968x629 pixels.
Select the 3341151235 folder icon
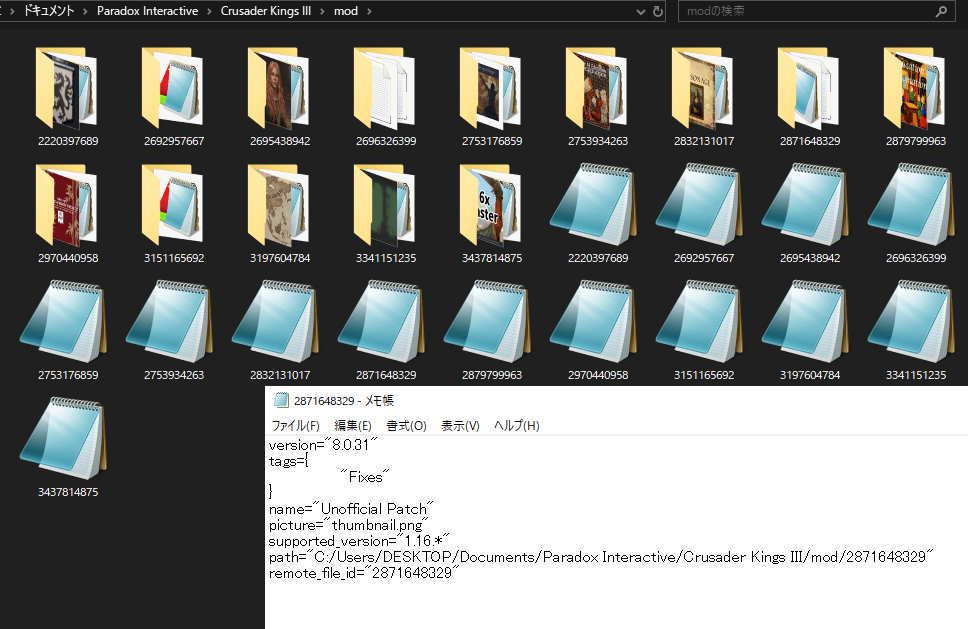tap(385, 205)
